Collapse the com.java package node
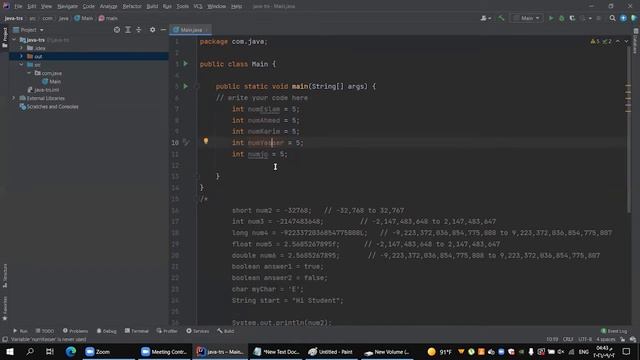 (29, 73)
